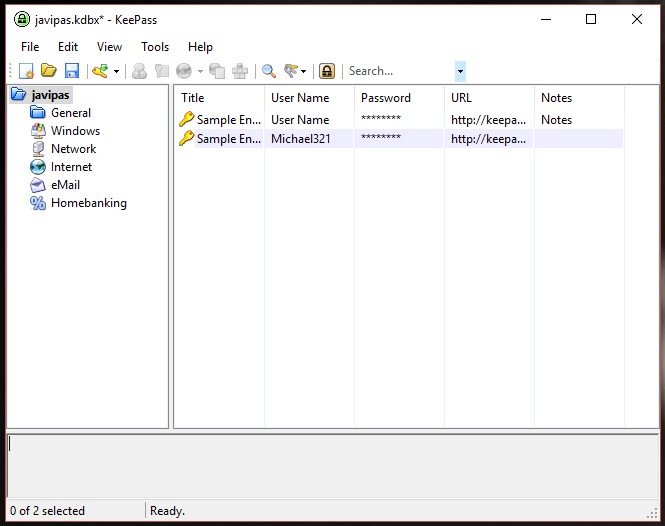The height and width of the screenshot is (526, 665).
Task: Click password asterisks of the Michael321 entry
Action: click(x=381, y=137)
